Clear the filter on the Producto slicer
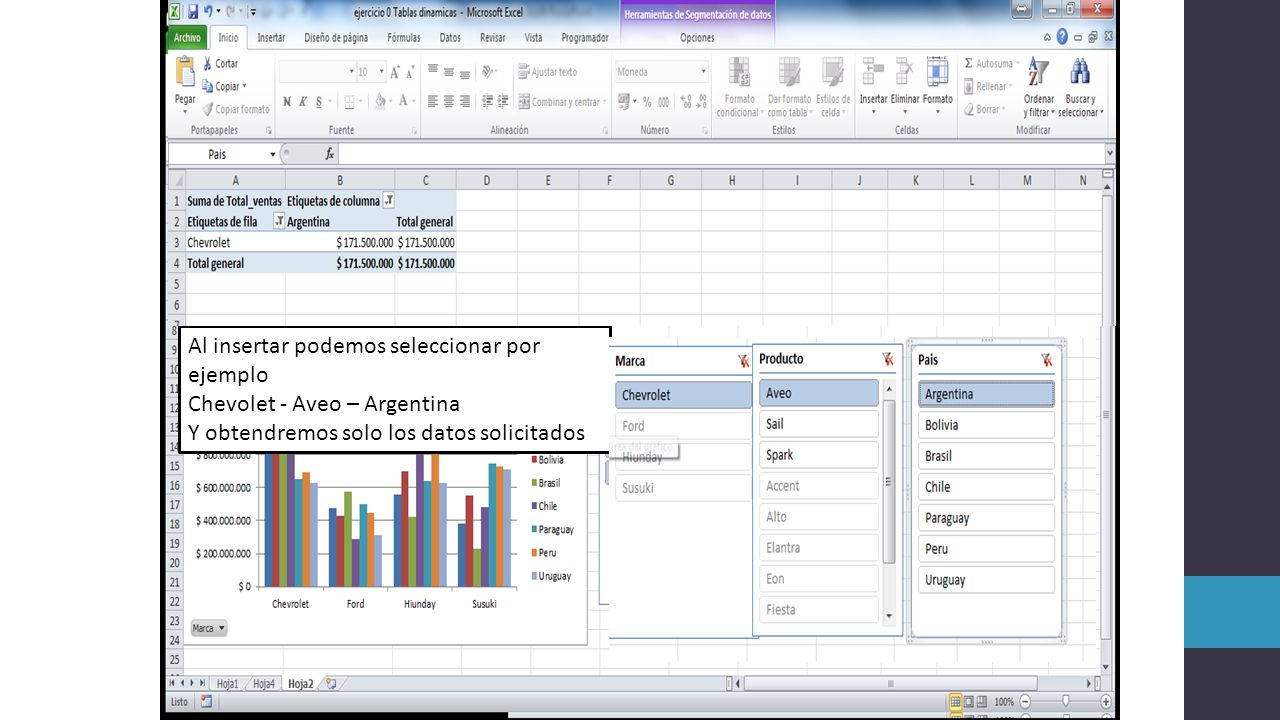Viewport: 1280px width, 720px height. click(x=887, y=359)
